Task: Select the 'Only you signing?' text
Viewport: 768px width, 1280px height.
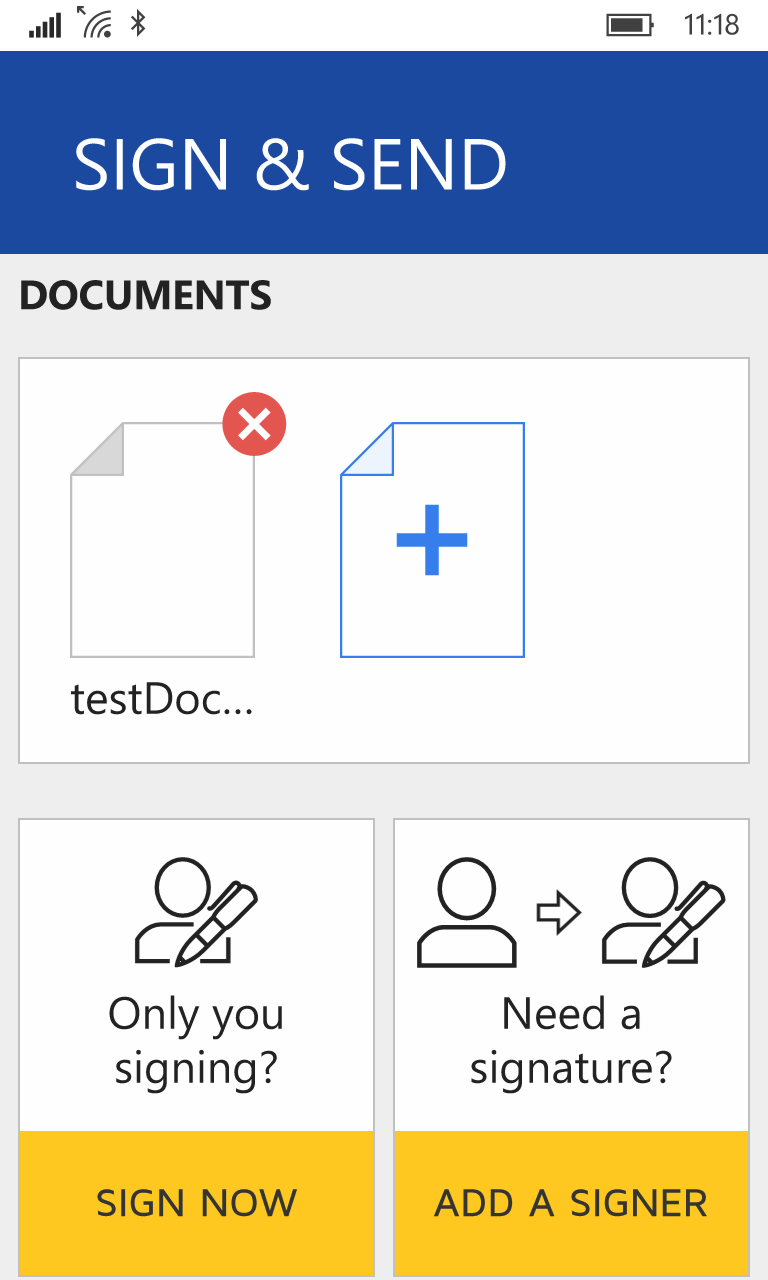Action: pos(196,1041)
